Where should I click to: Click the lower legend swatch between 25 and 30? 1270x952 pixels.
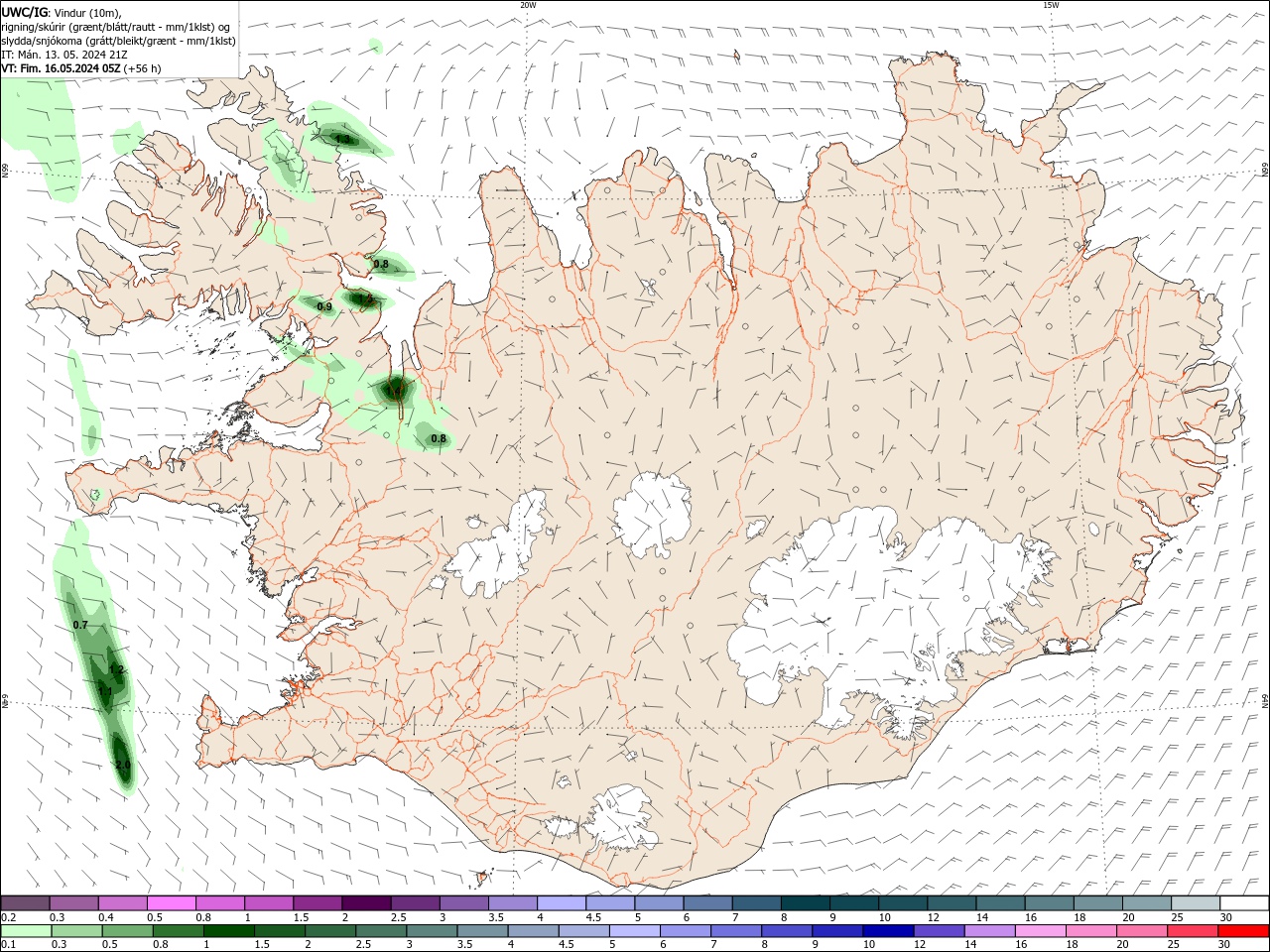click(1191, 931)
